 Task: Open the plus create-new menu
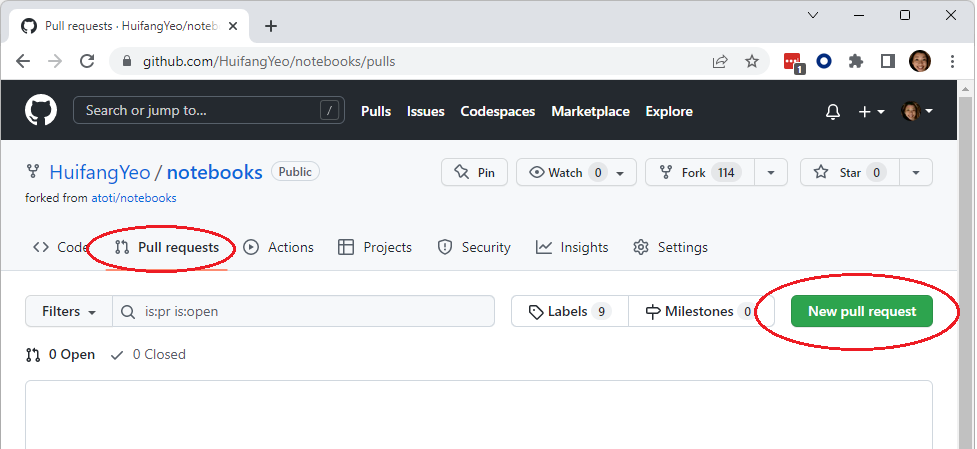[872, 111]
